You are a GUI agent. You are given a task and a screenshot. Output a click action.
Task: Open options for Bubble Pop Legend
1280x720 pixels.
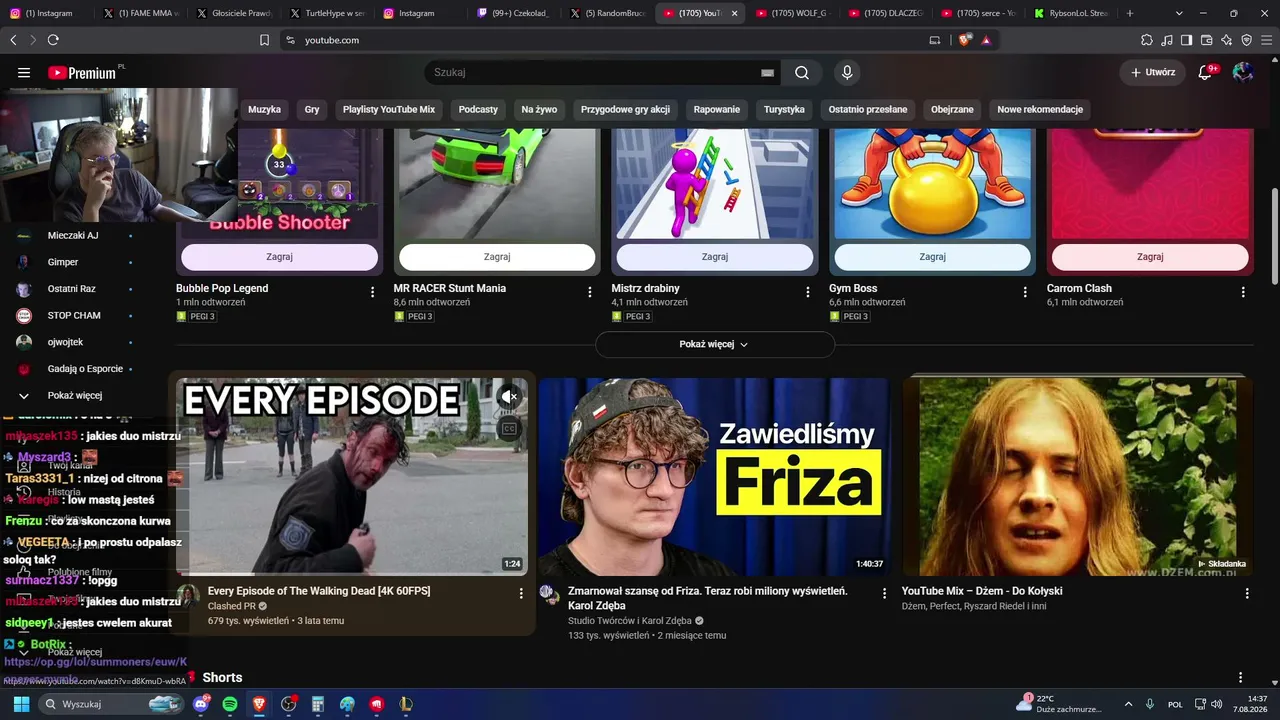373,292
